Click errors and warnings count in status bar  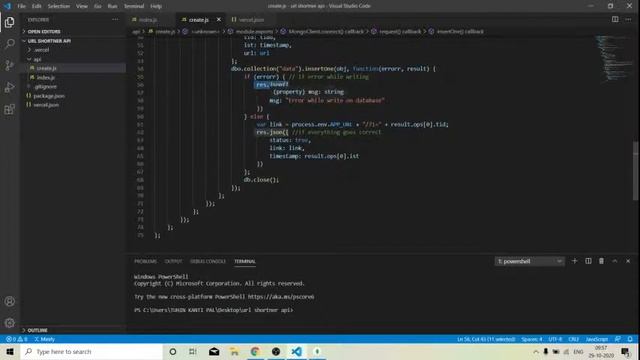(x=16, y=339)
